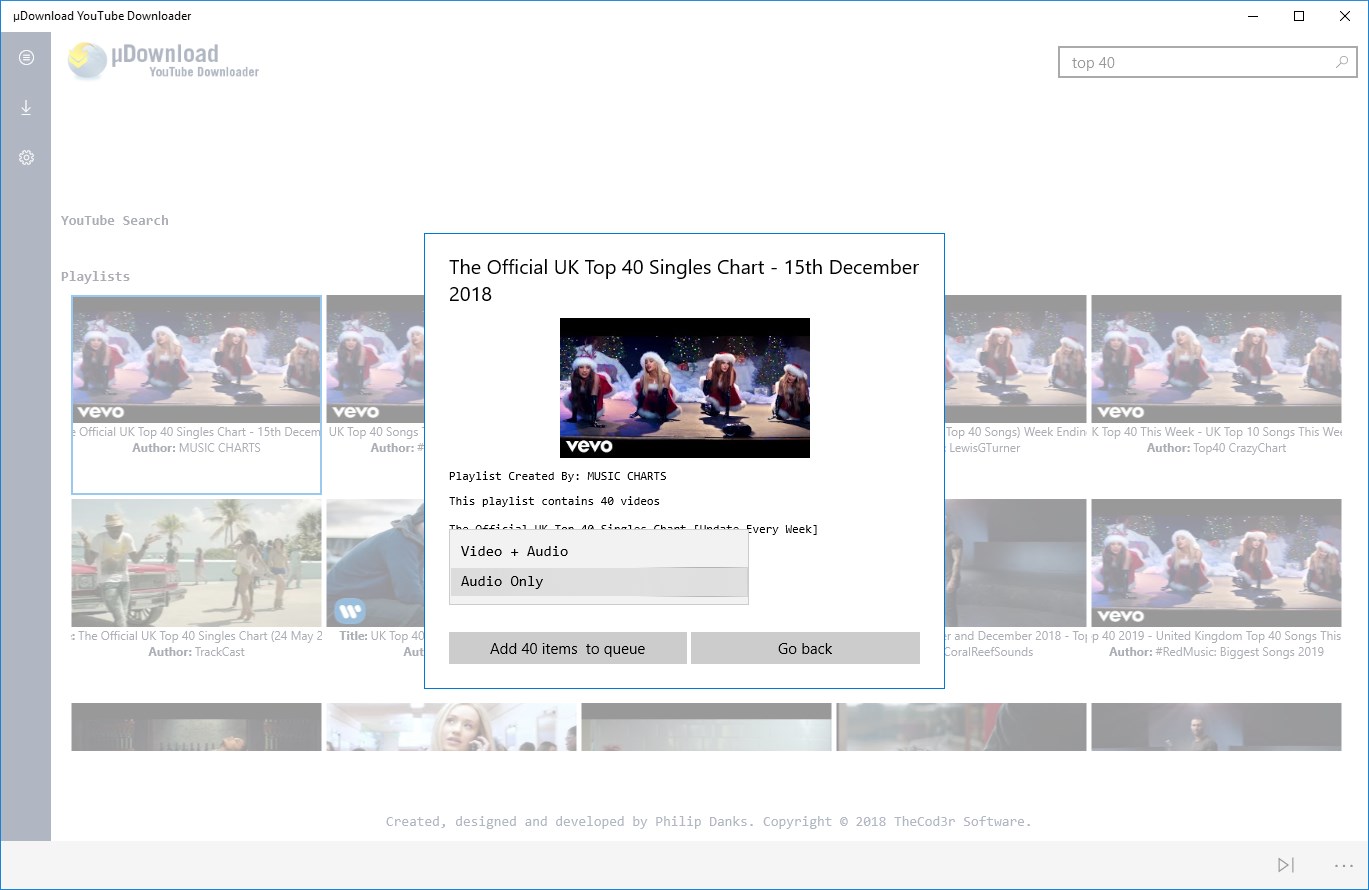Click 'Add 40 items to queue' button

[567, 648]
